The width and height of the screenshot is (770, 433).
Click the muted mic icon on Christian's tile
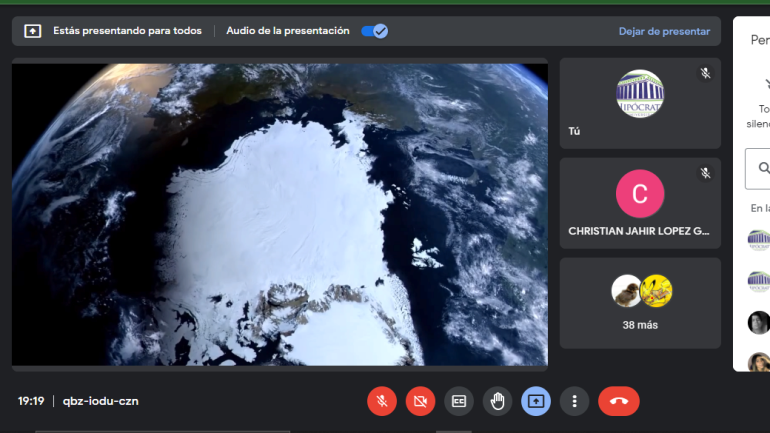coord(705,173)
